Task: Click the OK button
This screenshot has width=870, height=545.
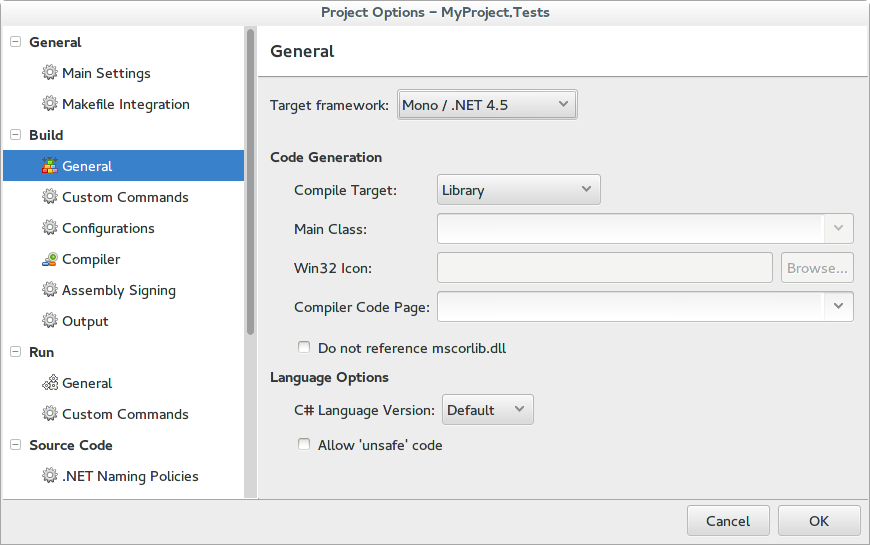Action: point(819,521)
